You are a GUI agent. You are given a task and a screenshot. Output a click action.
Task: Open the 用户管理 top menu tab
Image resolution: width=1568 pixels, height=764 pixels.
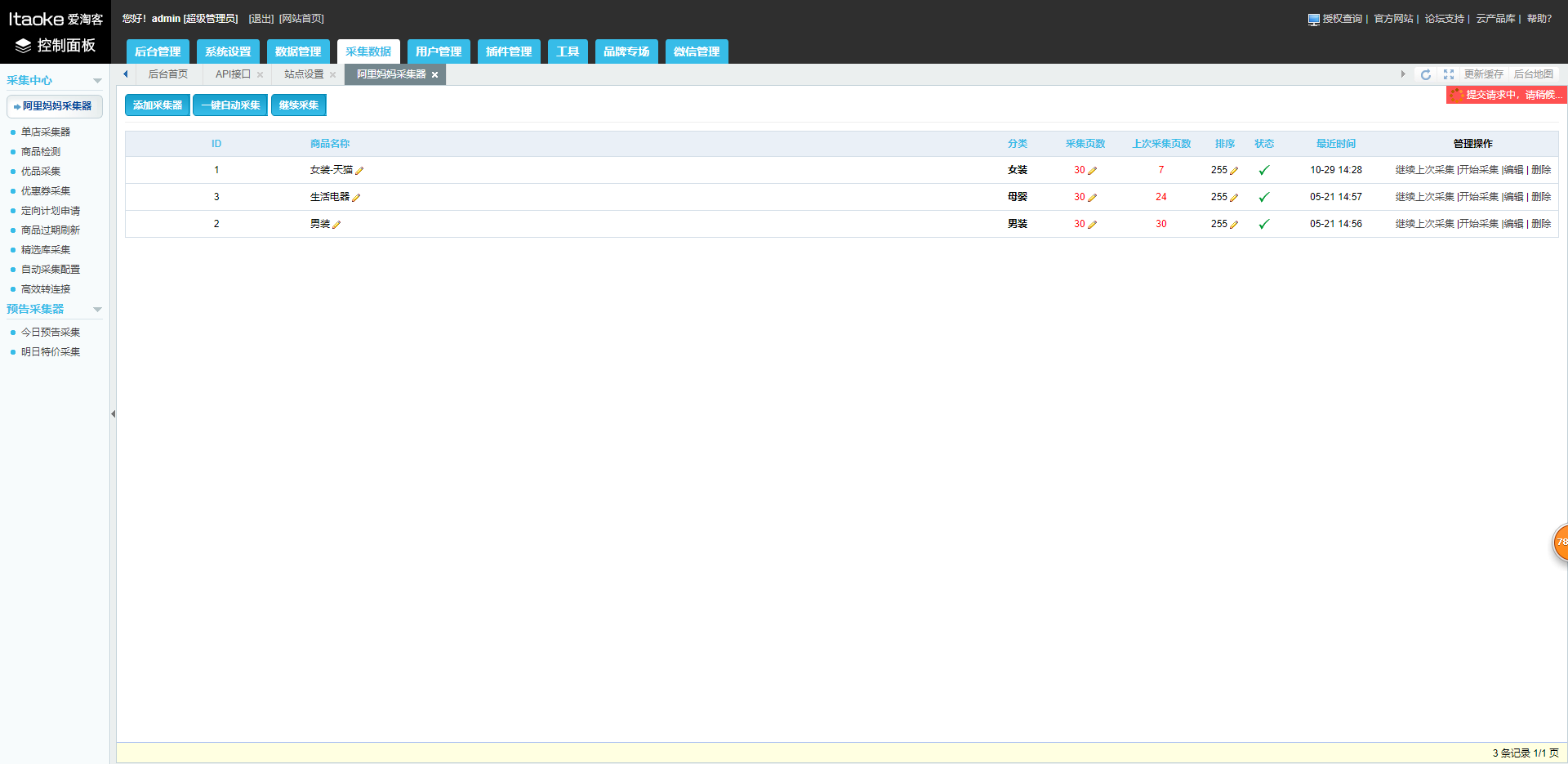(438, 51)
